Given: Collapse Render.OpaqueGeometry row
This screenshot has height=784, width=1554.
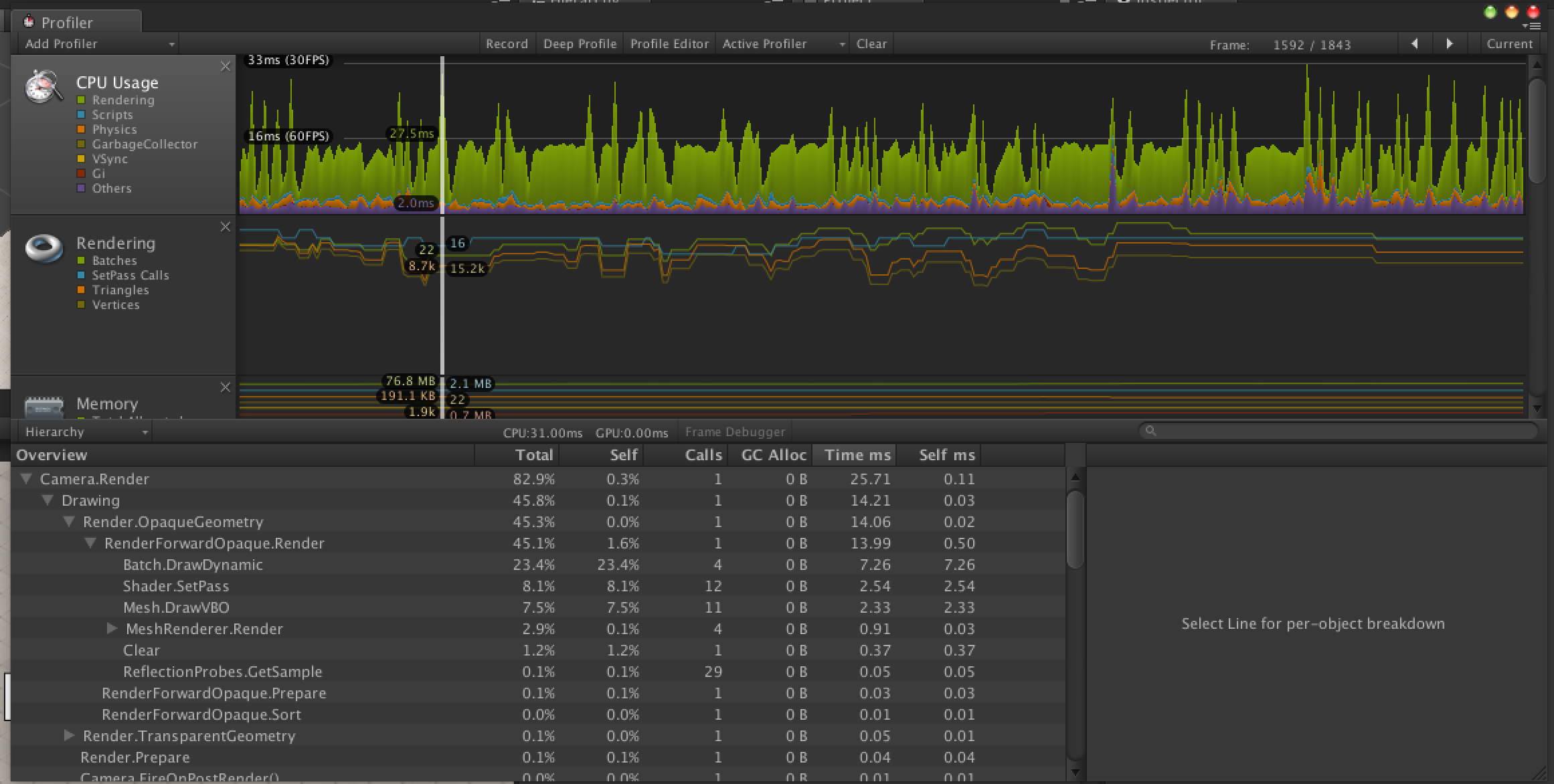Looking at the screenshot, I should point(69,522).
